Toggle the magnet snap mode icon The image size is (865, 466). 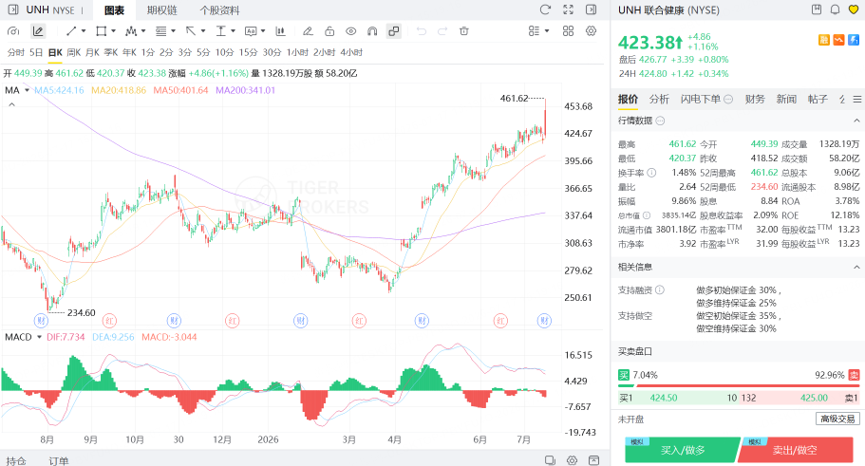click(x=372, y=31)
